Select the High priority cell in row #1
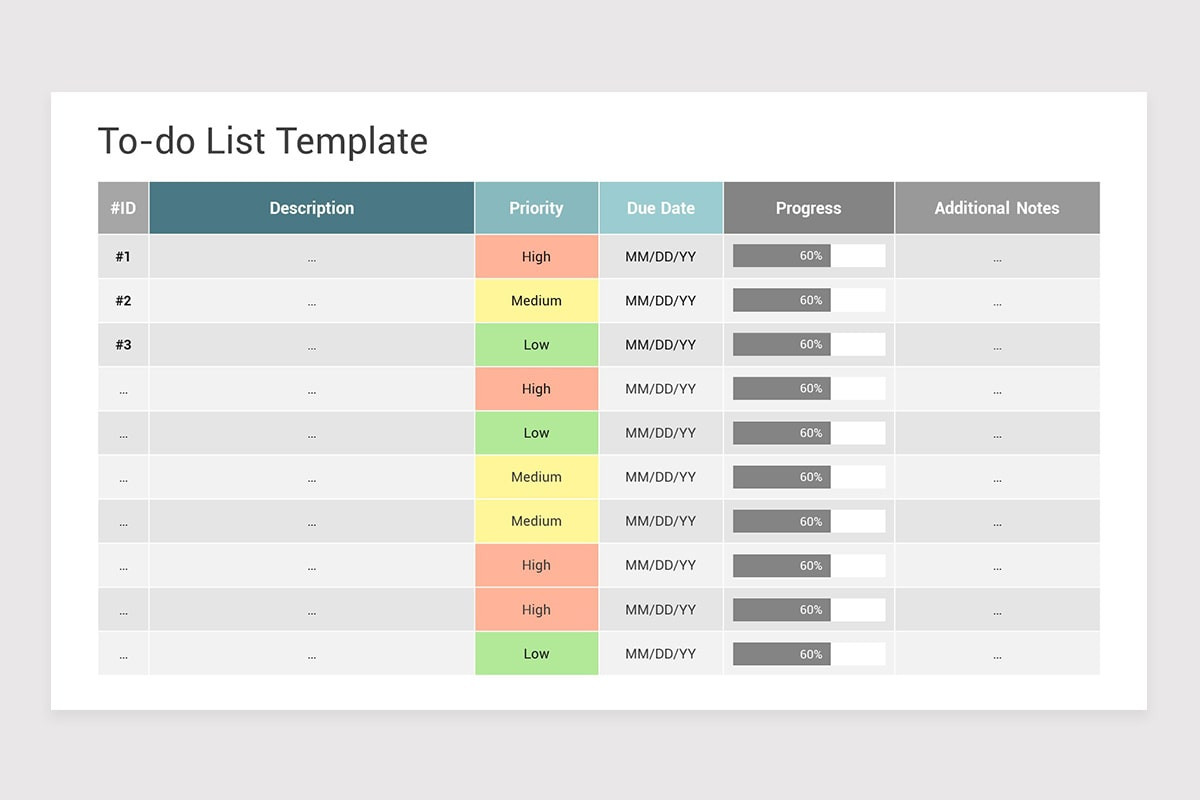The image size is (1200, 800). pos(536,256)
